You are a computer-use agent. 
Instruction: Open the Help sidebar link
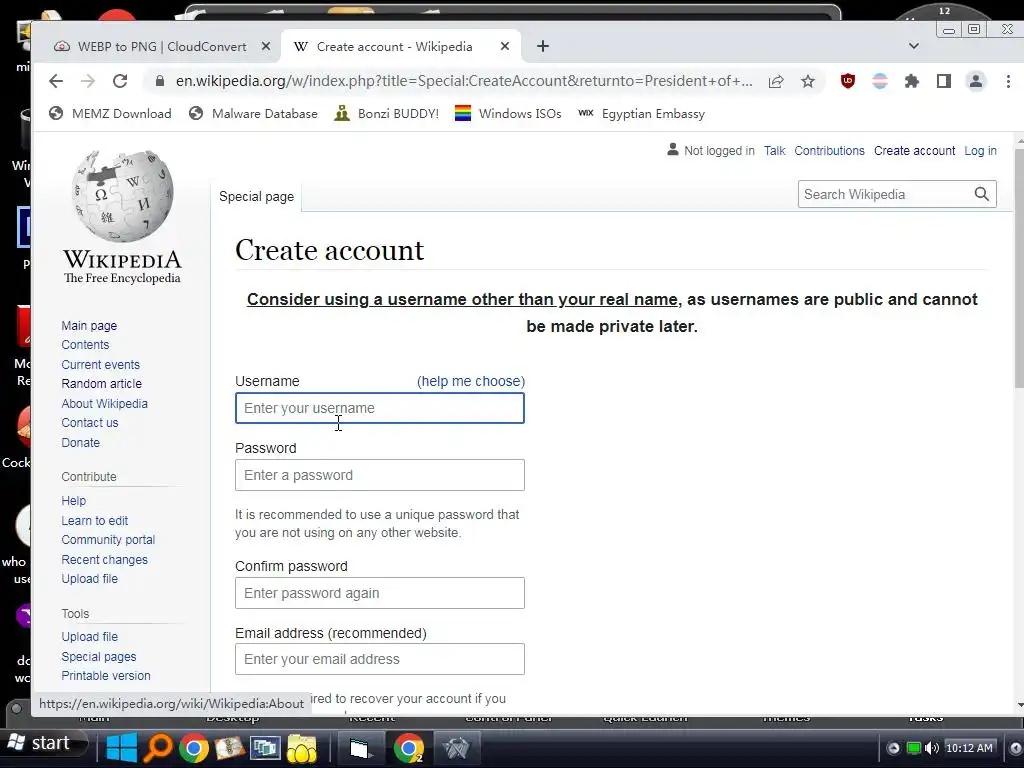pos(74,501)
